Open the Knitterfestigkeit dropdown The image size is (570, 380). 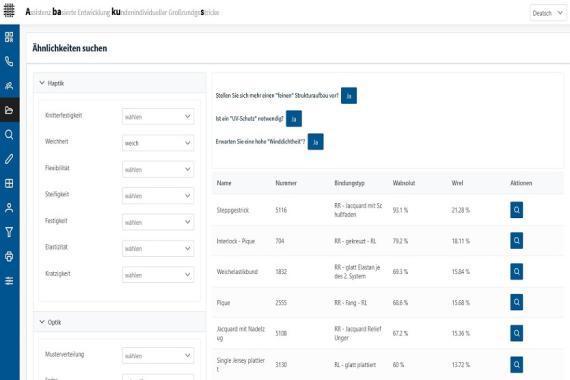point(158,117)
